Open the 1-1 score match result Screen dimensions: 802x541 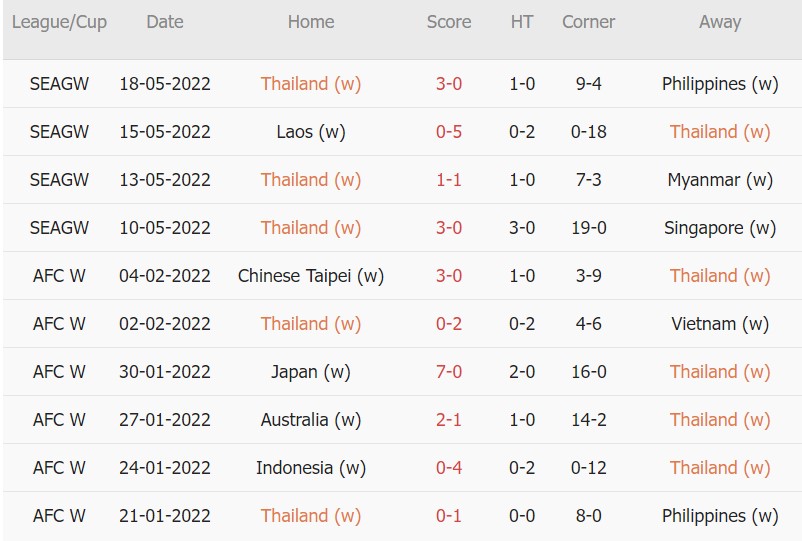[449, 180]
